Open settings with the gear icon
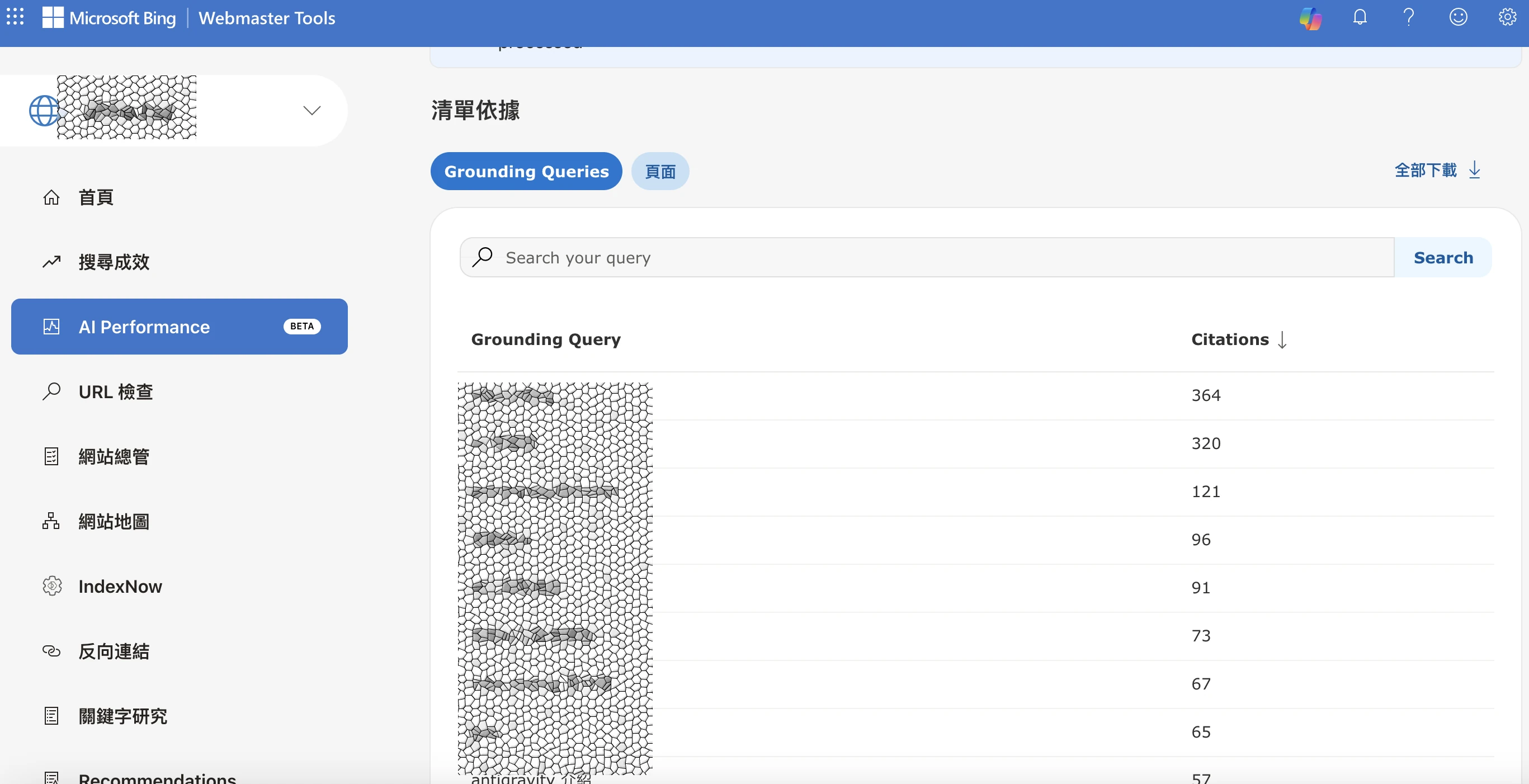1529x784 pixels. point(1507,17)
